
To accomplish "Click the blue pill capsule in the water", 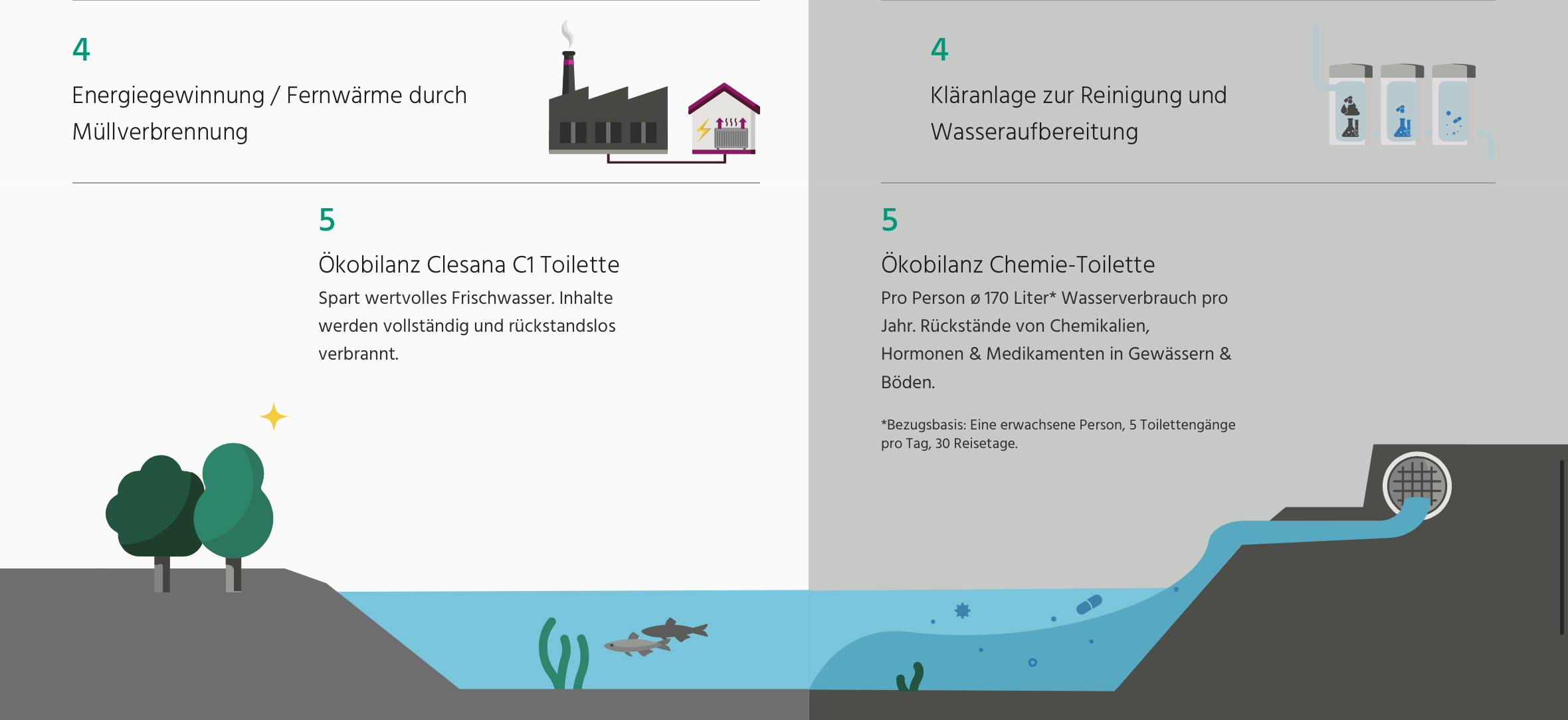I will [x=1089, y=604].
